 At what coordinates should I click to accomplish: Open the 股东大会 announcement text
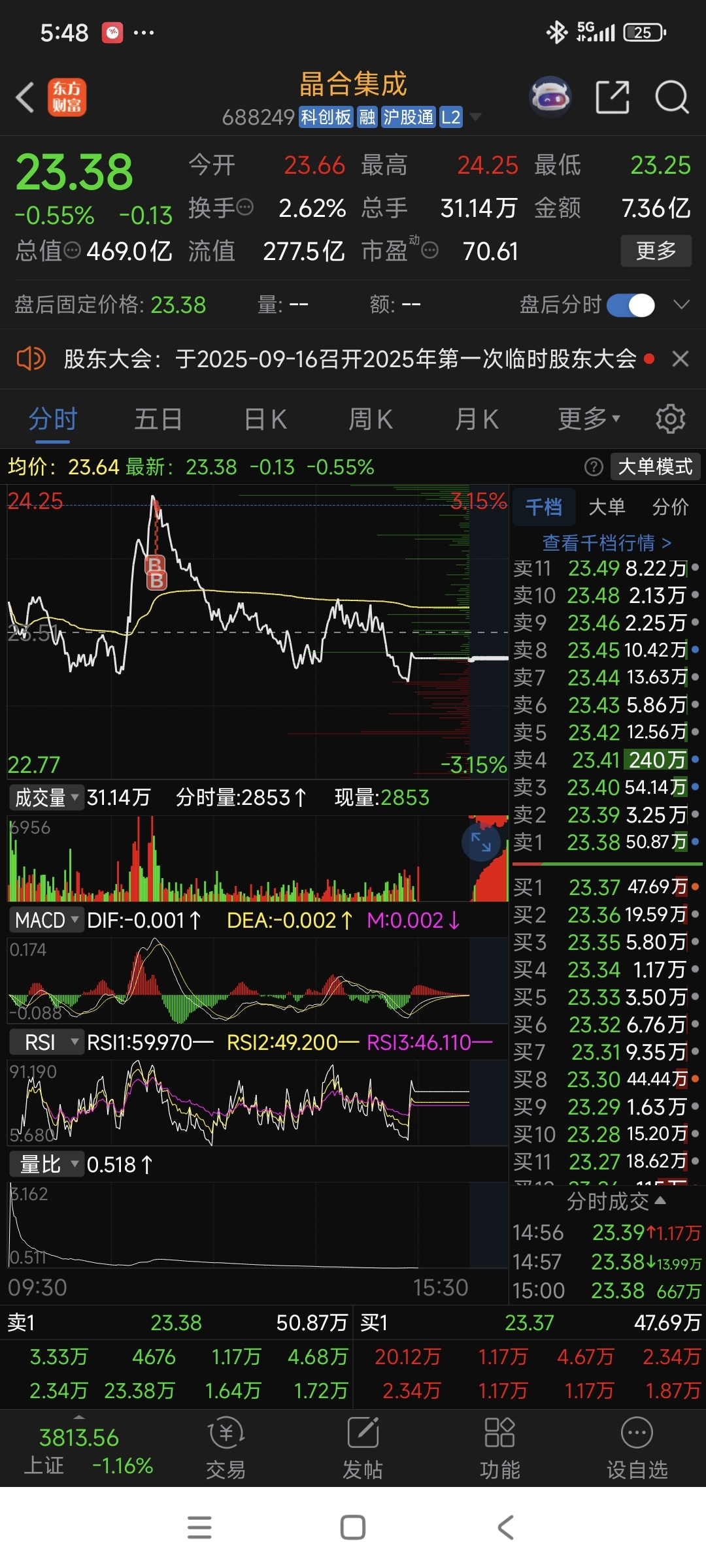(350, 359)
